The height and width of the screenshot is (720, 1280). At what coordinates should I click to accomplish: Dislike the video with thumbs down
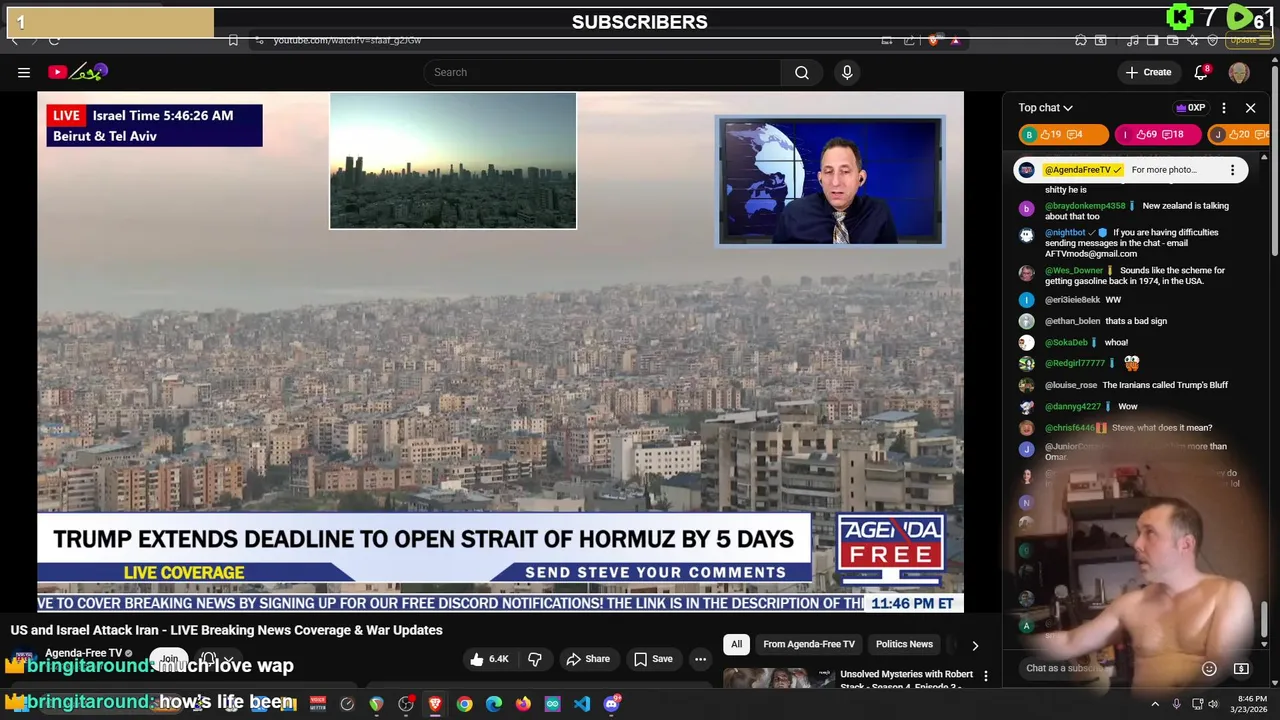pos(535,659)
